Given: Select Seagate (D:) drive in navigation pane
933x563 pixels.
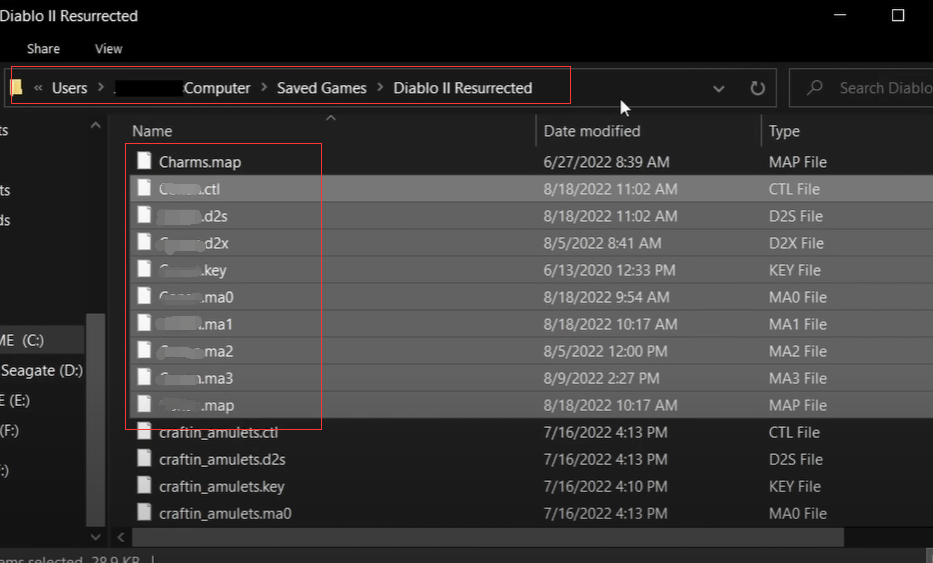Looking at the screenshot, I should [x=42, y=371].
